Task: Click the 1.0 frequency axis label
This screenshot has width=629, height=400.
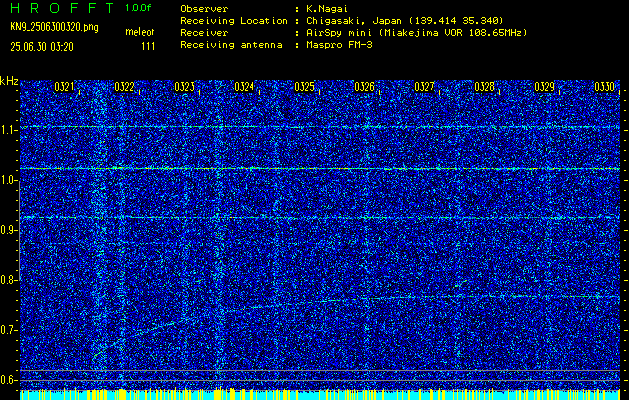Action: pos(8,181)
